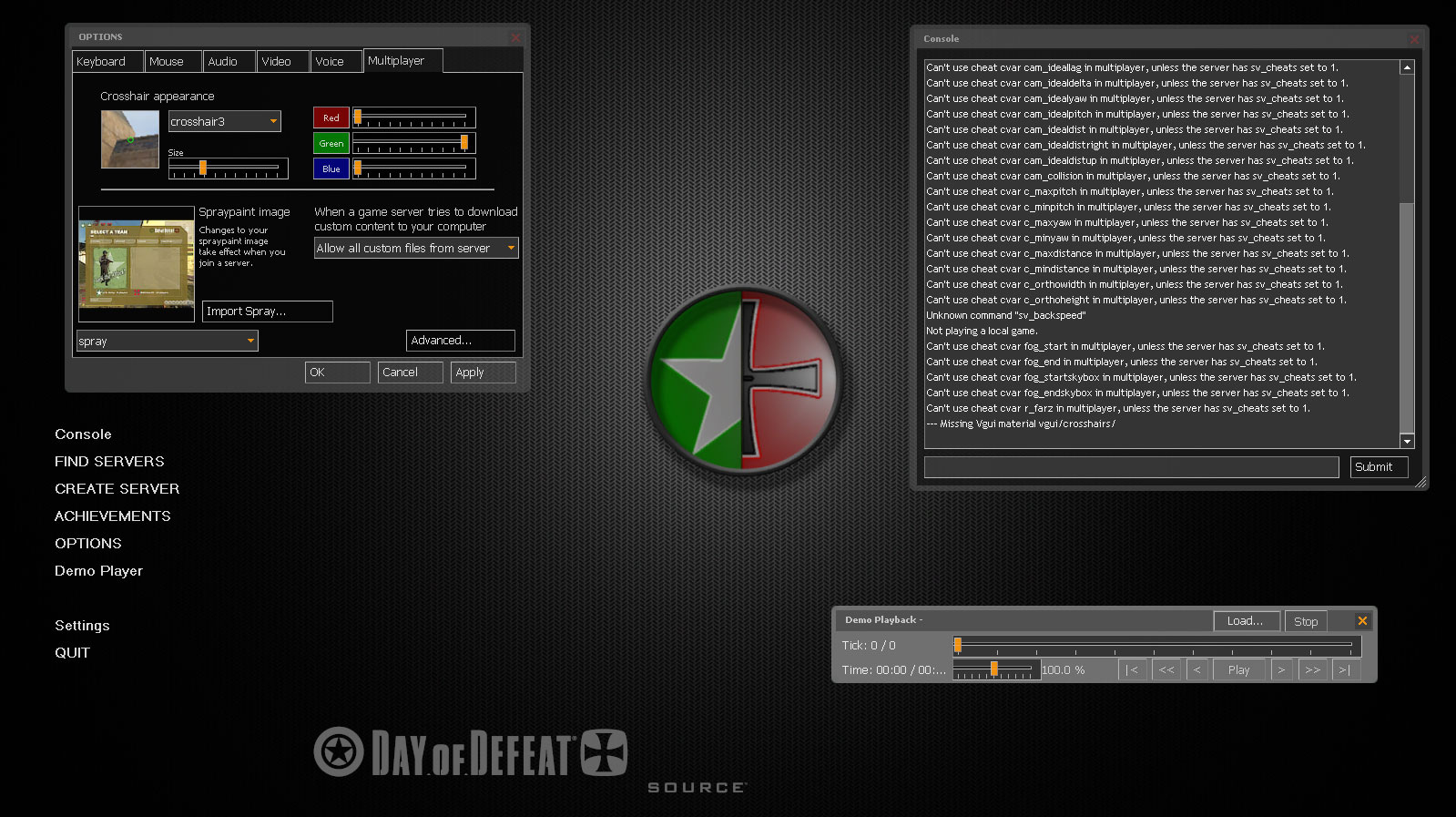
Task: Switch to the Keyboard tab
Action: (107, 62)
